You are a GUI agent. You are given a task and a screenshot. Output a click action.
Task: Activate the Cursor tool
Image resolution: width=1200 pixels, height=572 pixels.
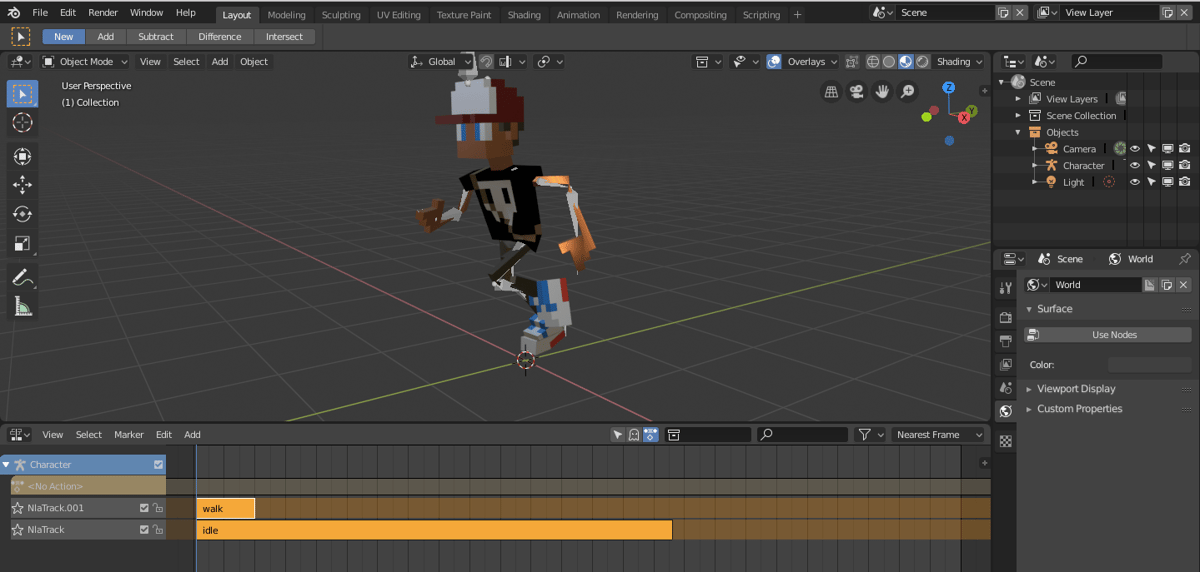point(22,123)
